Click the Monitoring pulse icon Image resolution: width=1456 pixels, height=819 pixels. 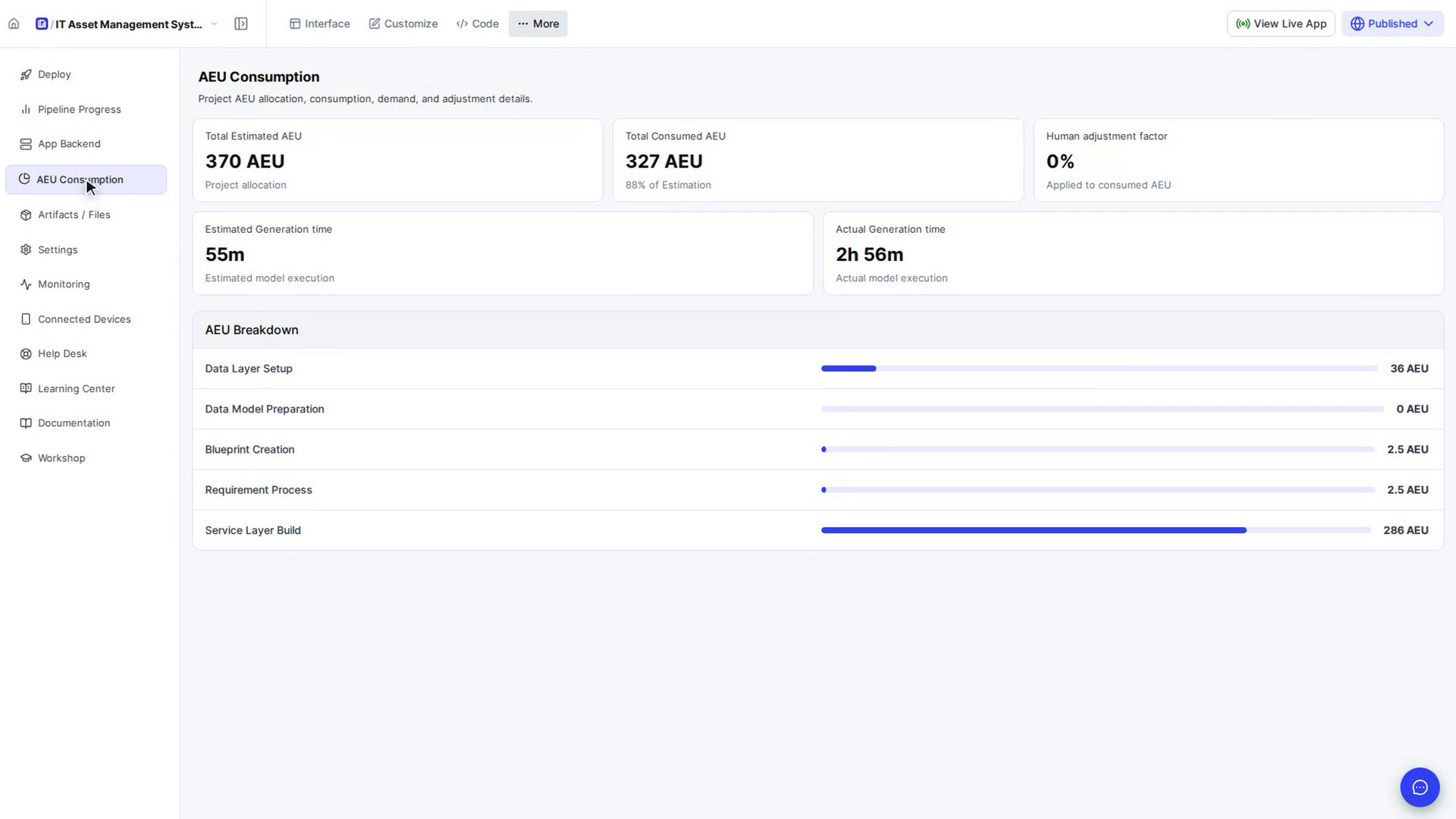26,284
